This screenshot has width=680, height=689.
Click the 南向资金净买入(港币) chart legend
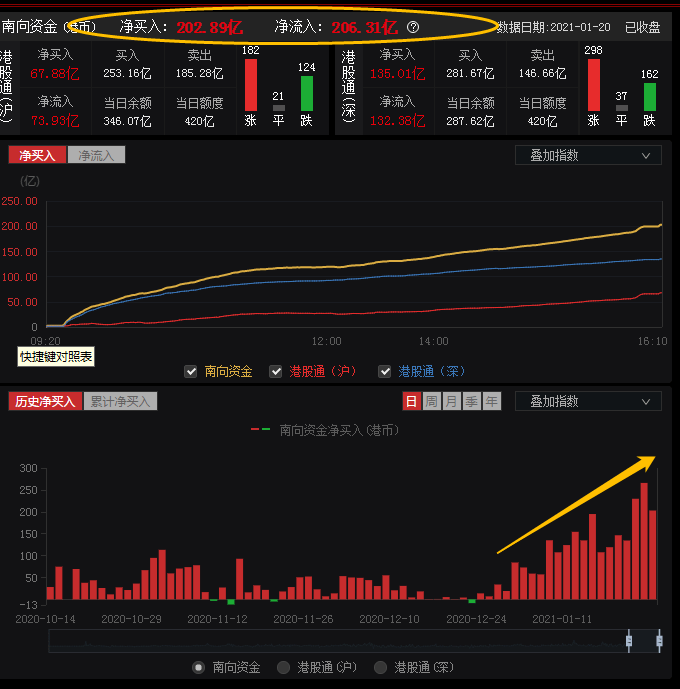325,430
